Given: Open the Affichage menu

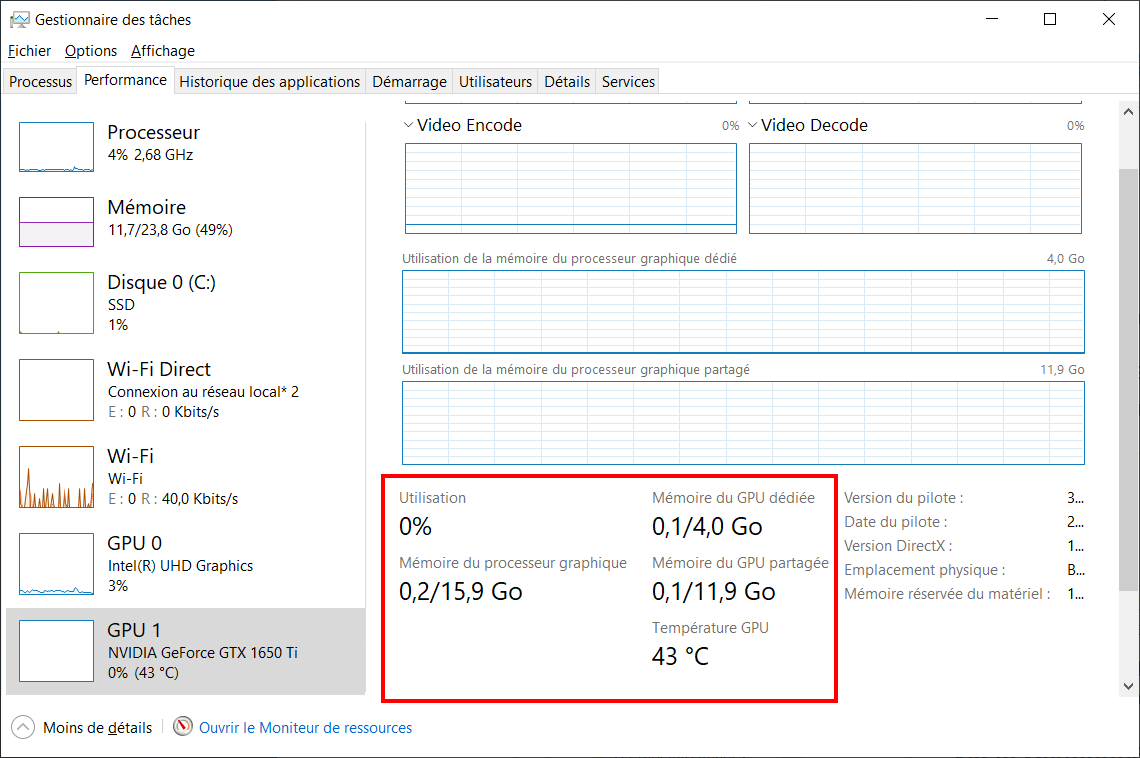Looking at the screenshot, I should click(163, 51).
